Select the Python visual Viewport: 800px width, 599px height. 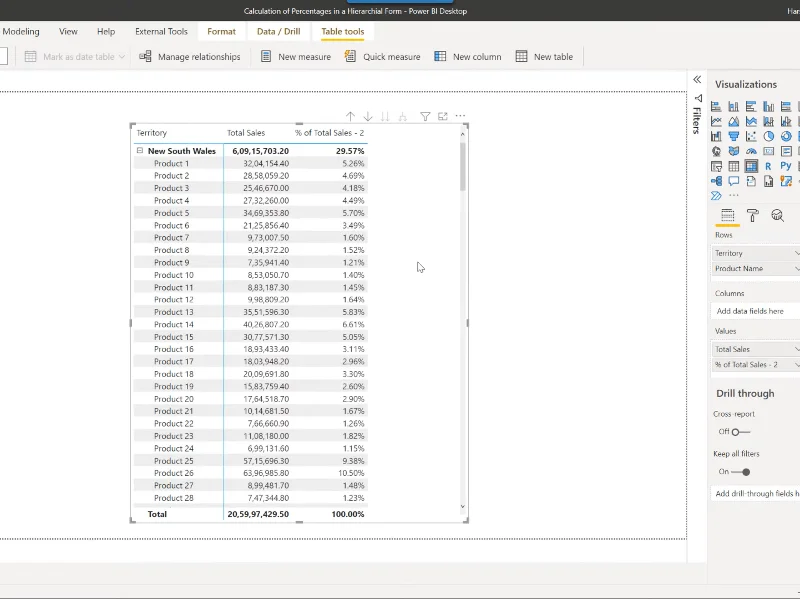786,166
